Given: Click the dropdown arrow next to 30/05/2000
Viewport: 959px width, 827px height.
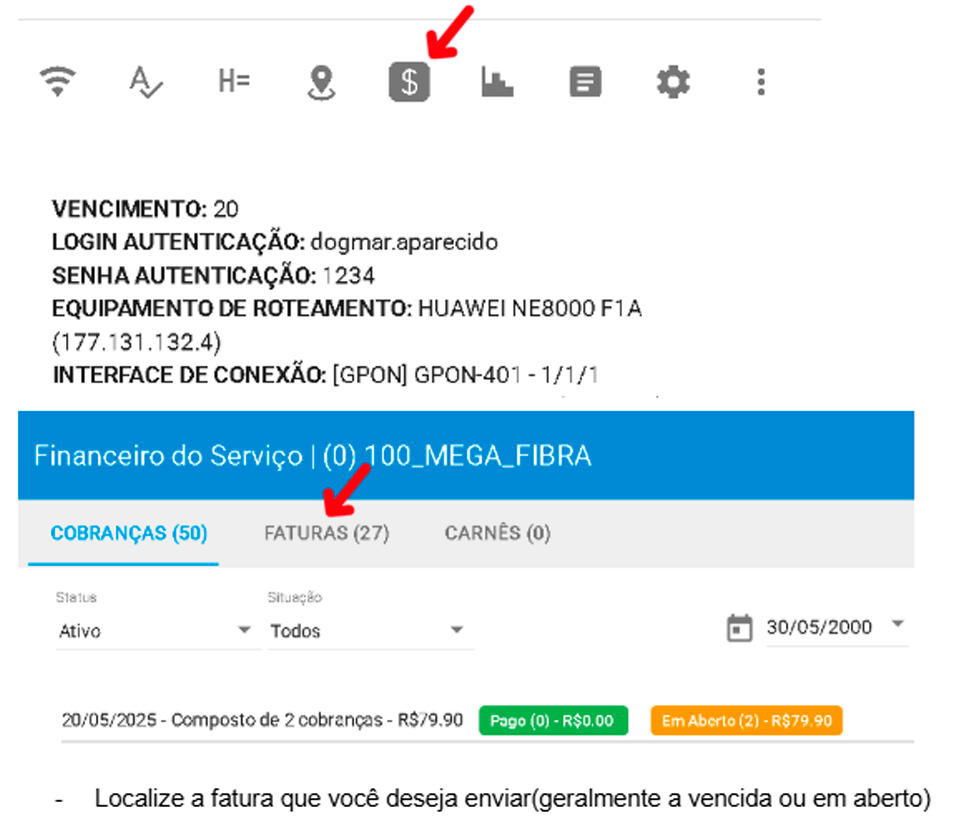Looking at the screenshot, I should [x=897, y=625].
